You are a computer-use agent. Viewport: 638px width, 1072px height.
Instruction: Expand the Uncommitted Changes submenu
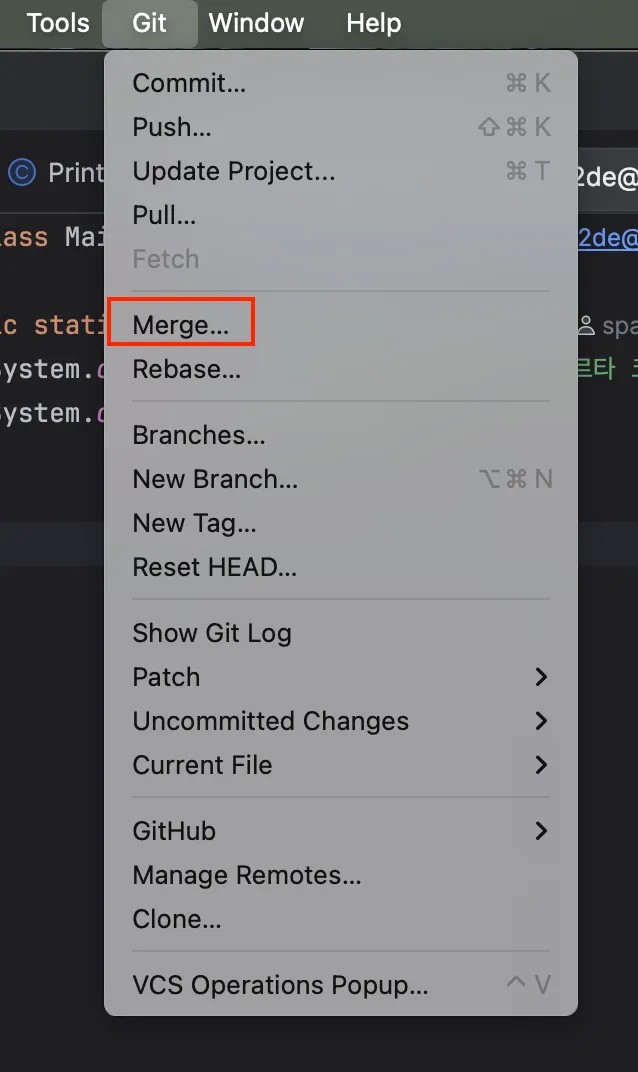[541, 721]
